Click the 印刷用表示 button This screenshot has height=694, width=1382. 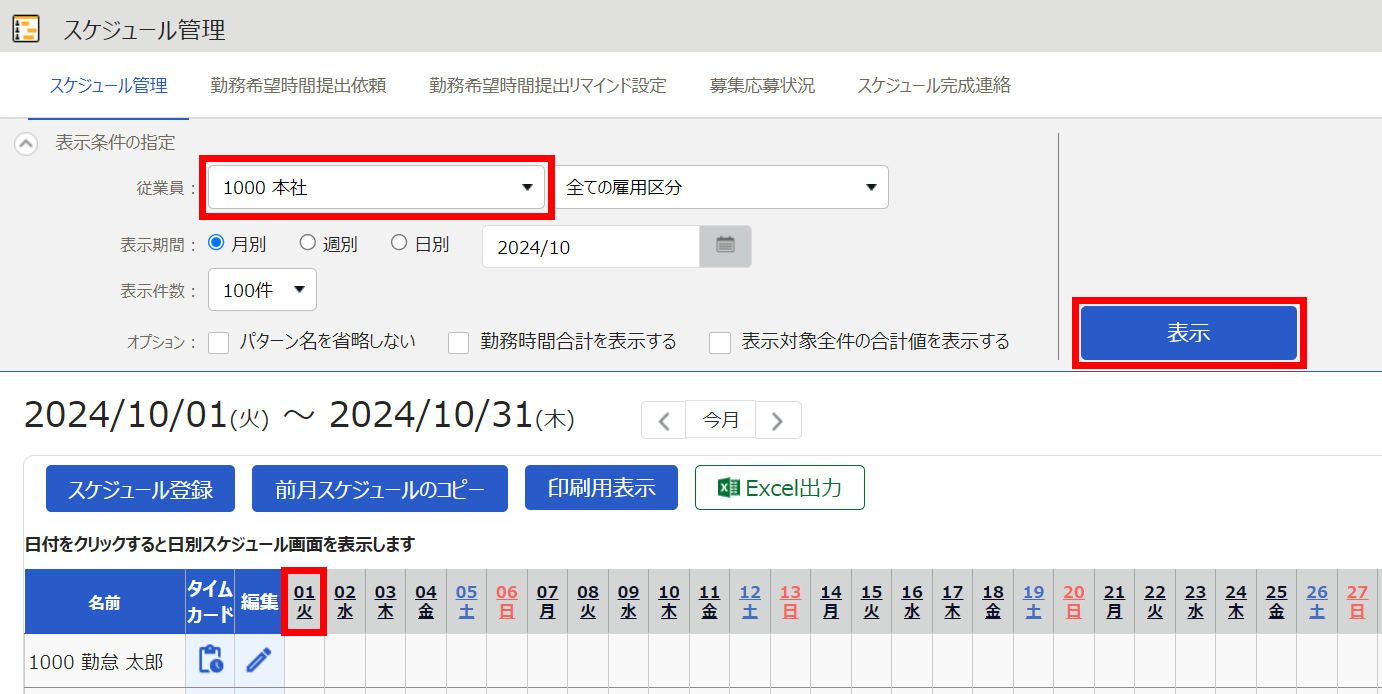pyautogui.click(x=601, y=488)
